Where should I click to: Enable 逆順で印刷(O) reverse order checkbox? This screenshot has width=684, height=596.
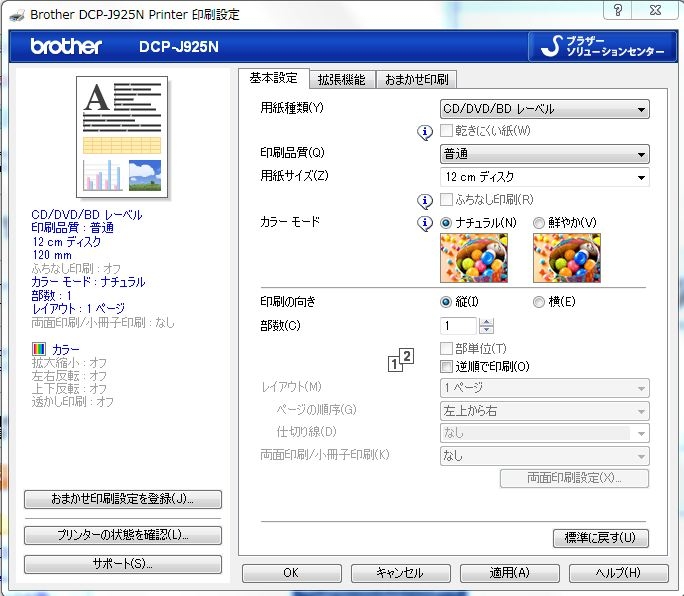[446, 366]
